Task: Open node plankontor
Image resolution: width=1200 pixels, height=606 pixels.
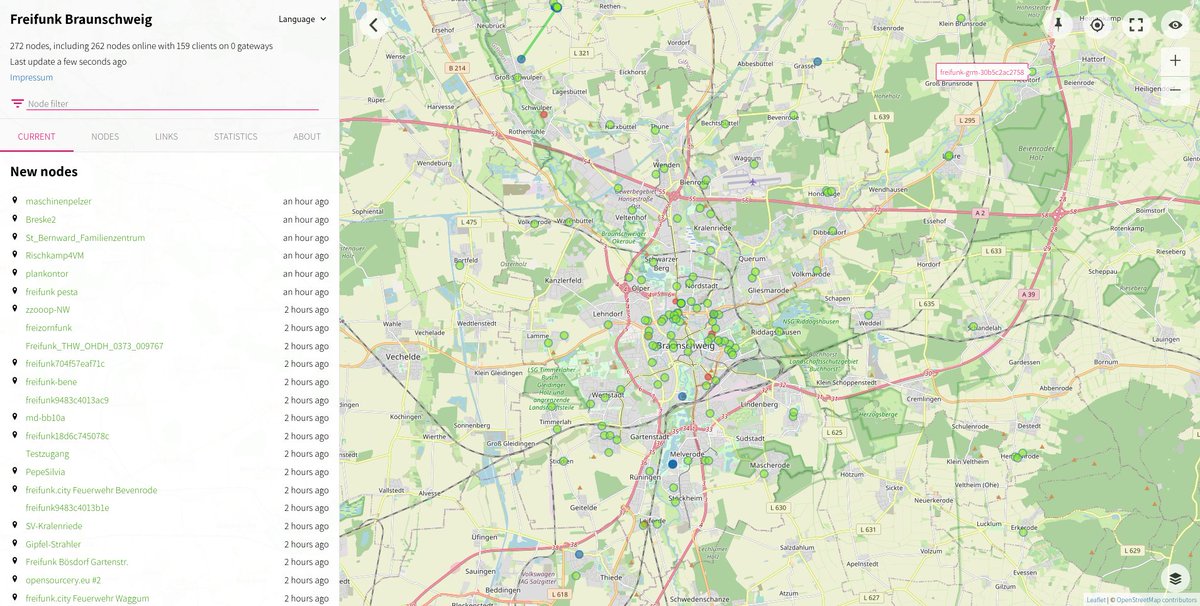Action: point(47,273)
